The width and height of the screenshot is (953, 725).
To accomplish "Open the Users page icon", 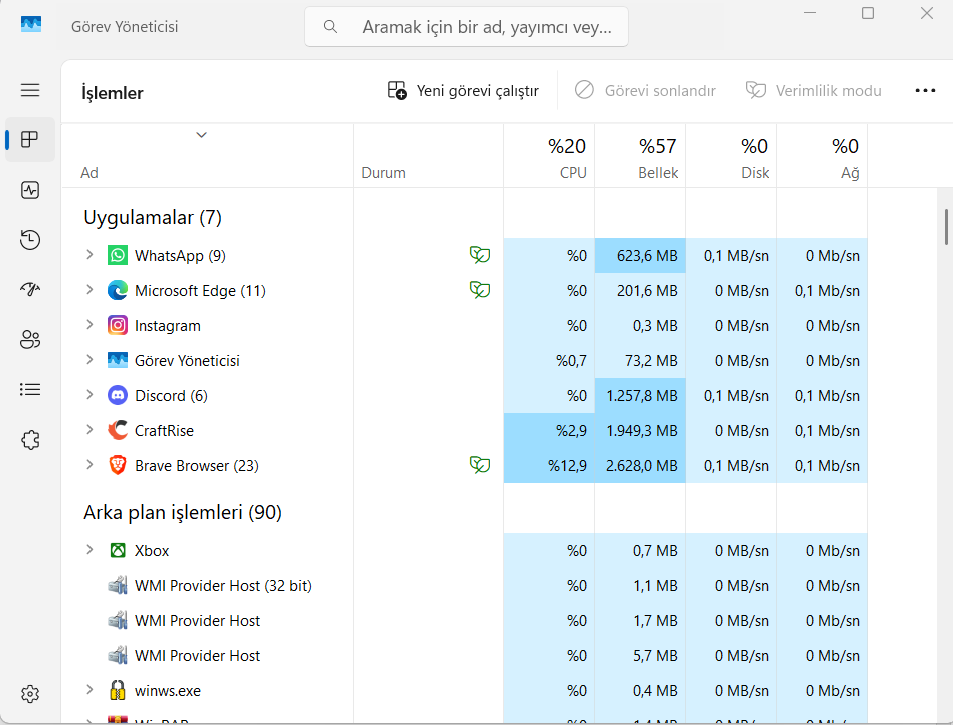I will (x=30, y=339).
